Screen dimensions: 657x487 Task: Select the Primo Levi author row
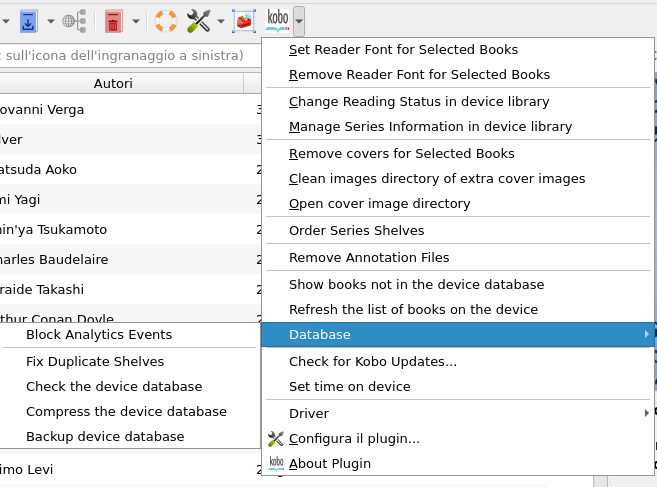pos(130,469)
